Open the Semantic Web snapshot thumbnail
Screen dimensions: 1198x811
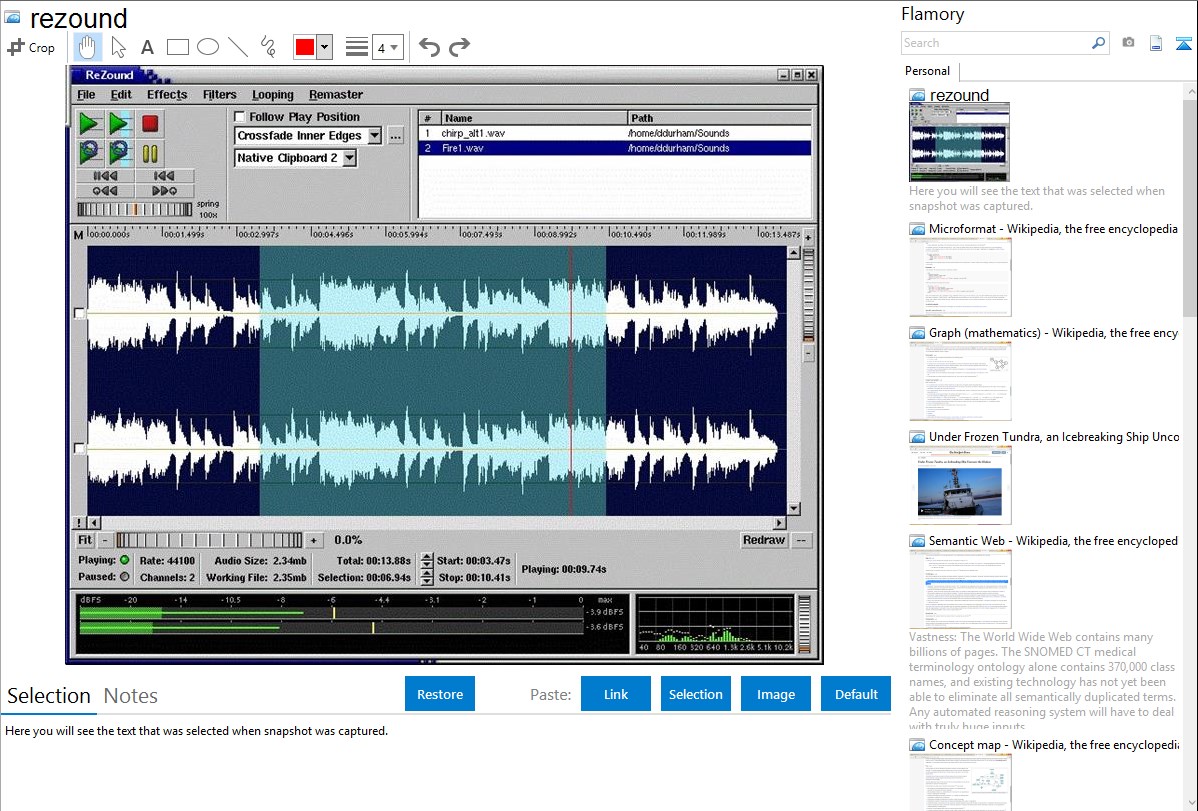tap(960, 589)
